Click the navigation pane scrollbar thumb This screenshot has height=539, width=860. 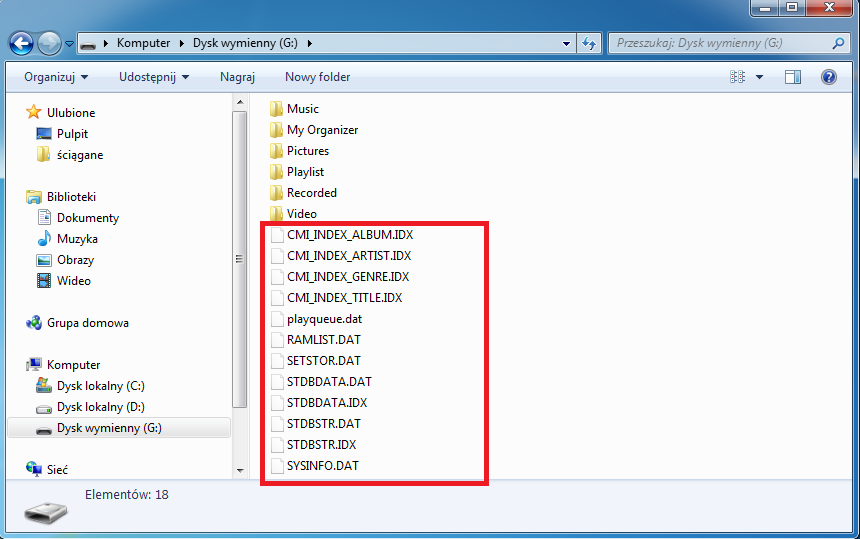tap(240, 259)
